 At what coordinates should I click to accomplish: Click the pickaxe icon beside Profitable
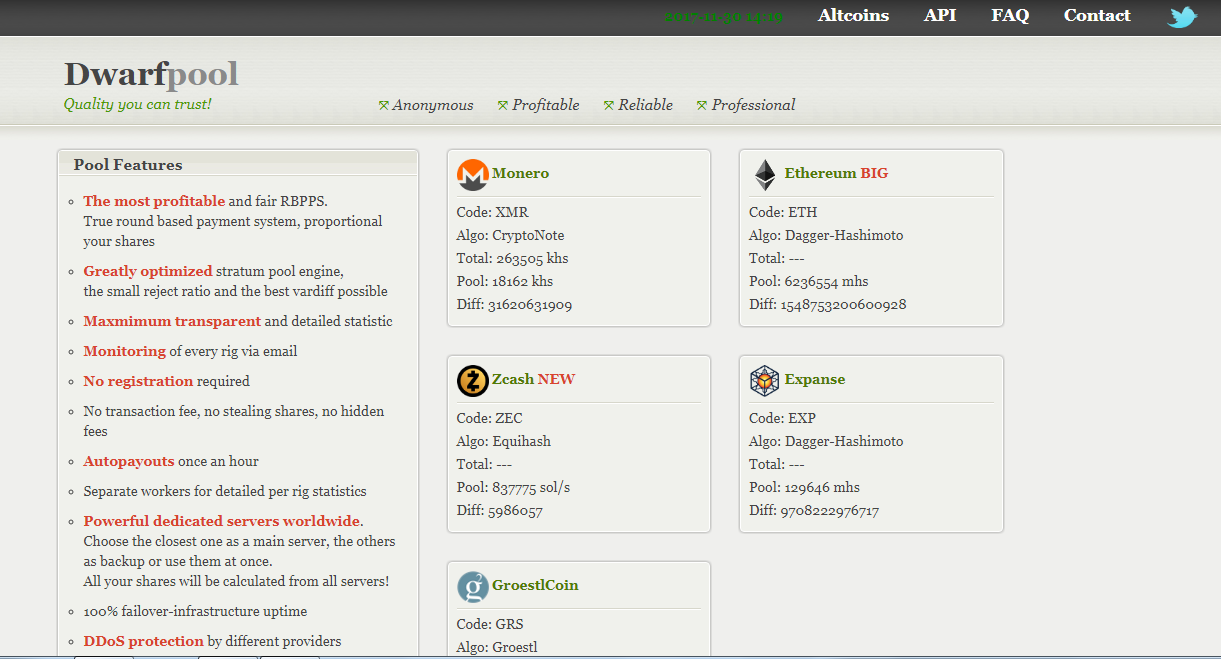(x=503, y=105)
